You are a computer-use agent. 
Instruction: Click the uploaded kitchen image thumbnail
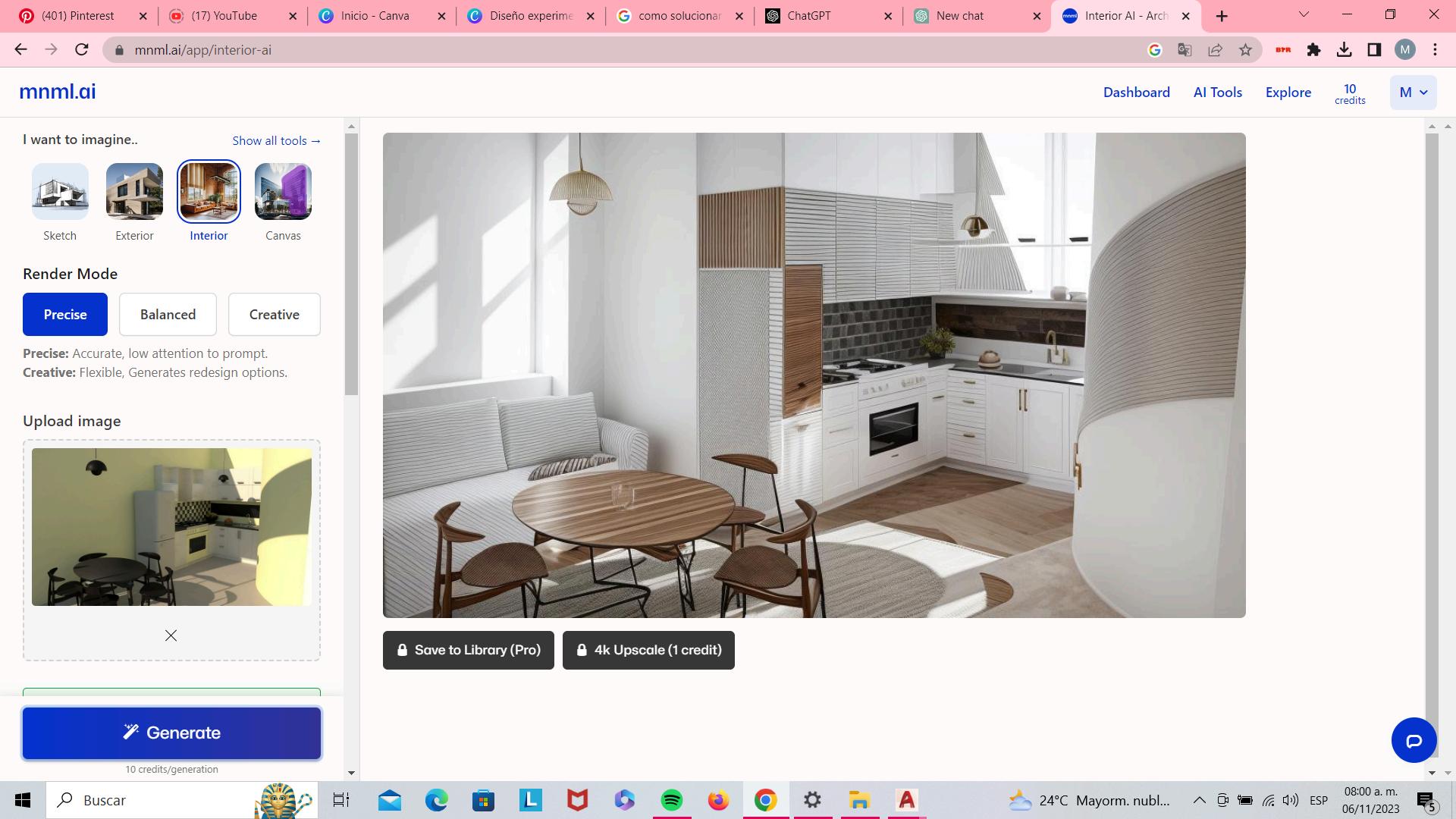[x=171, y=527]
